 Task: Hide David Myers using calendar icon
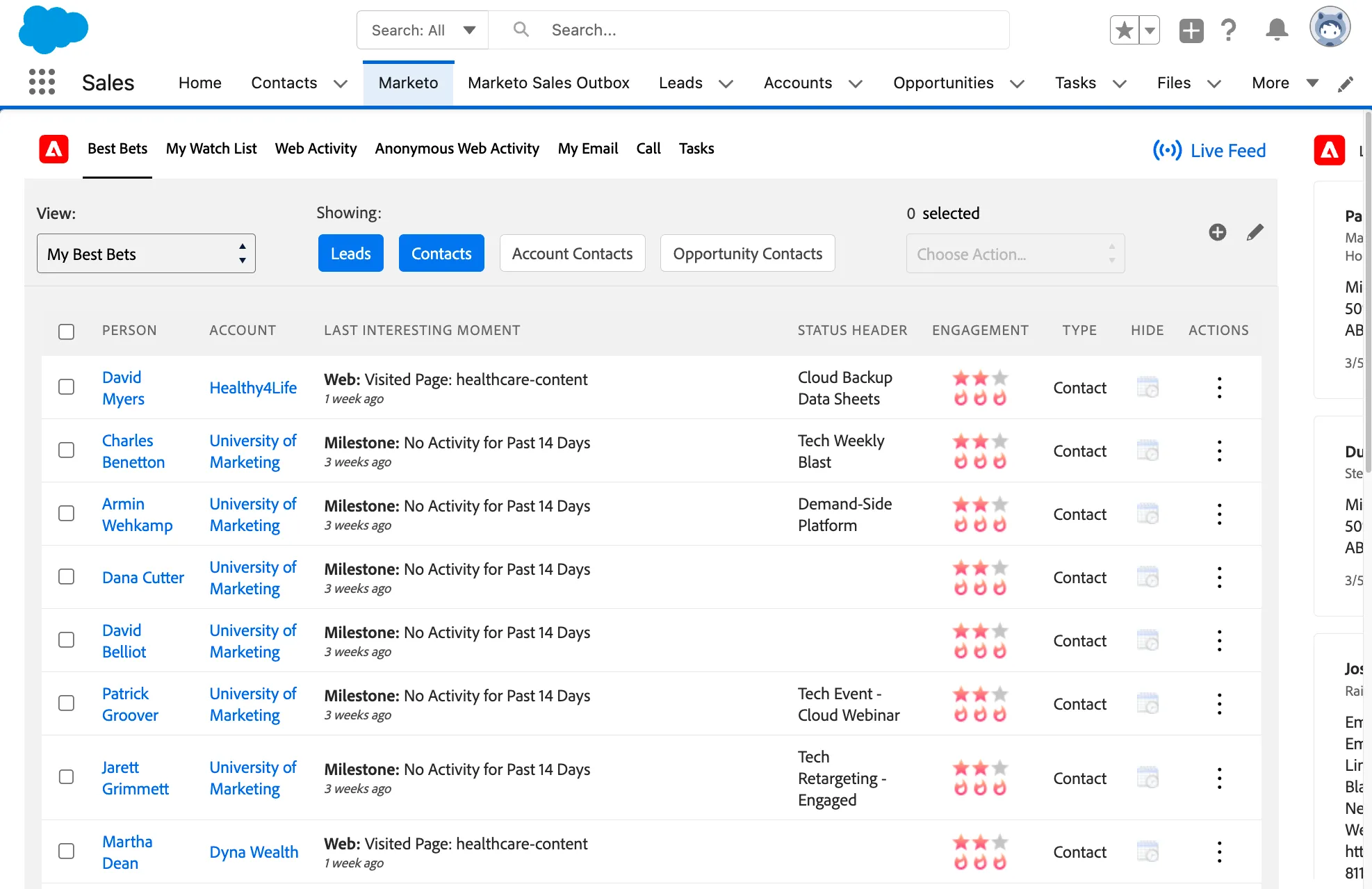tap(1148, 387)
